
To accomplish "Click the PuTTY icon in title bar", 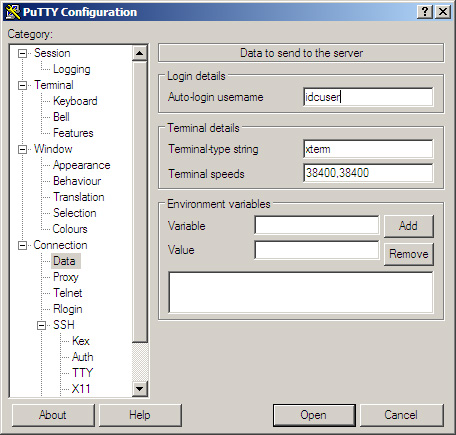I will [x=13, y=12].
